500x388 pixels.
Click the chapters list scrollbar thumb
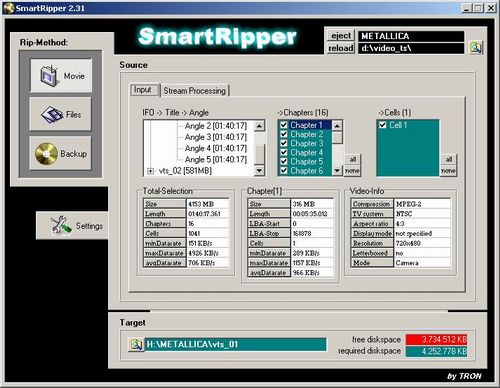(337, 137)
